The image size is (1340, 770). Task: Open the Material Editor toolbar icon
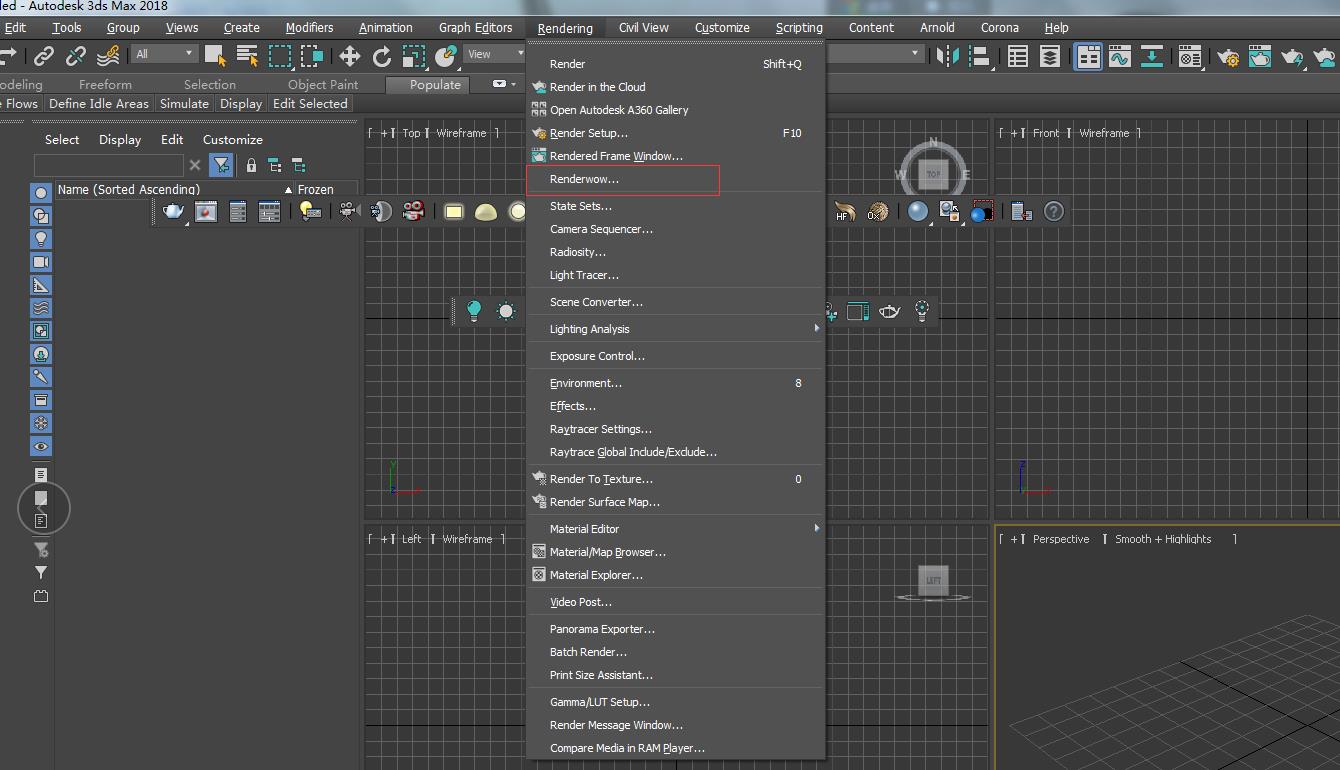tap(1190, 56)
